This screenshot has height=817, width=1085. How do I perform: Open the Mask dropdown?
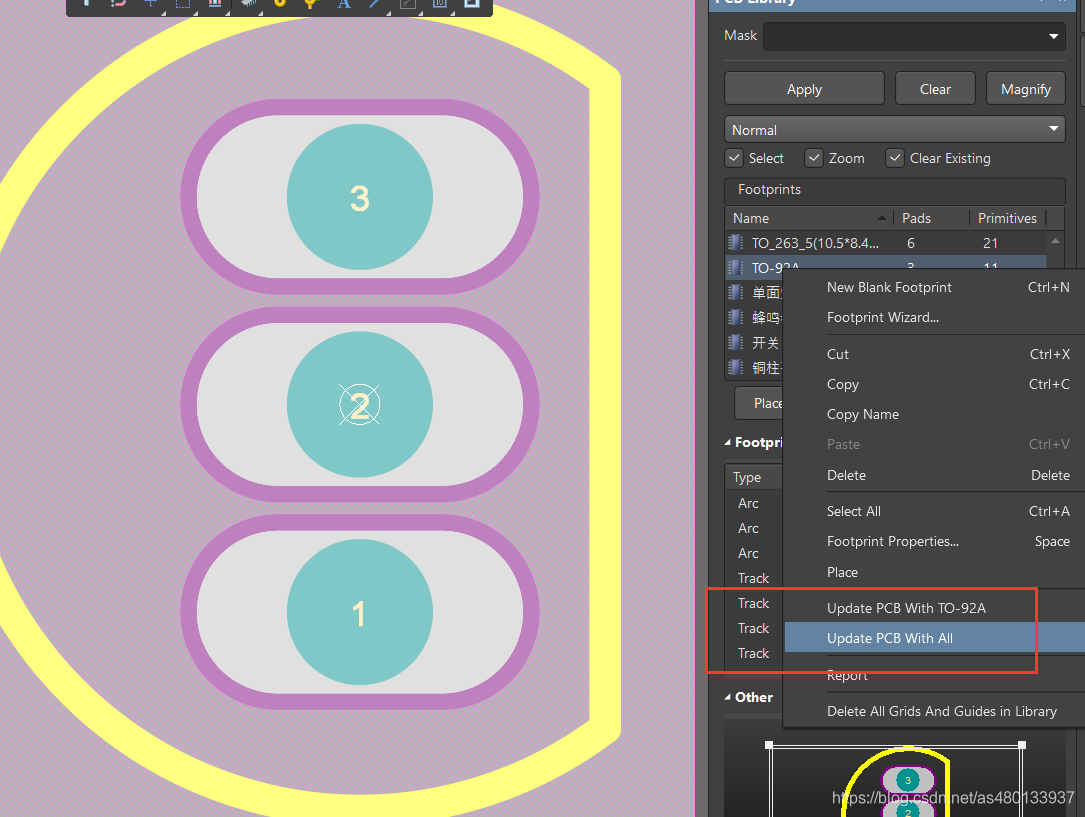coord(1053,36)
